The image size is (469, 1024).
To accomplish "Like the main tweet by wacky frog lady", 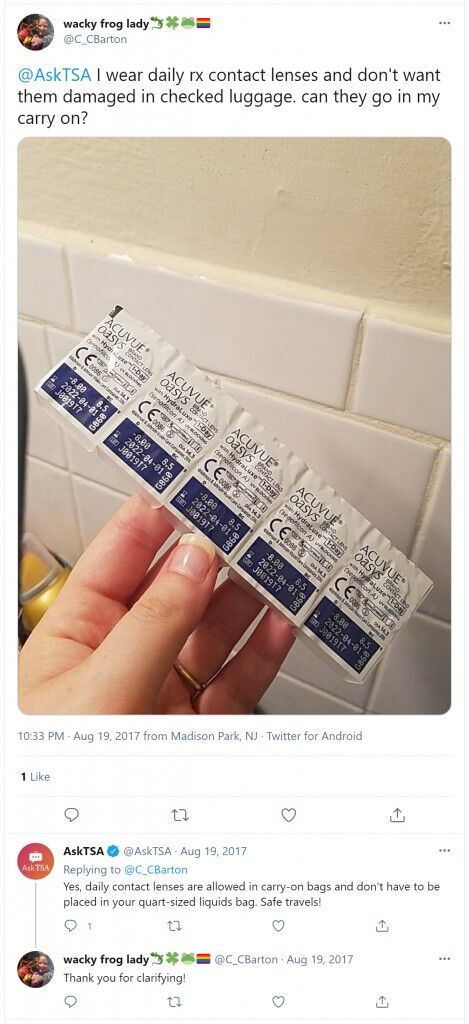I will (x=288, y=814).
